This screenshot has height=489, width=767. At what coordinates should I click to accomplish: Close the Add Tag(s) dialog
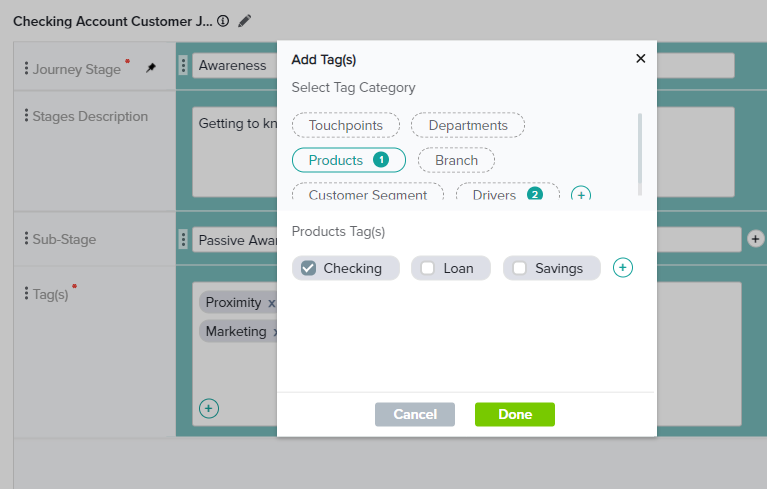click(641, 59)
